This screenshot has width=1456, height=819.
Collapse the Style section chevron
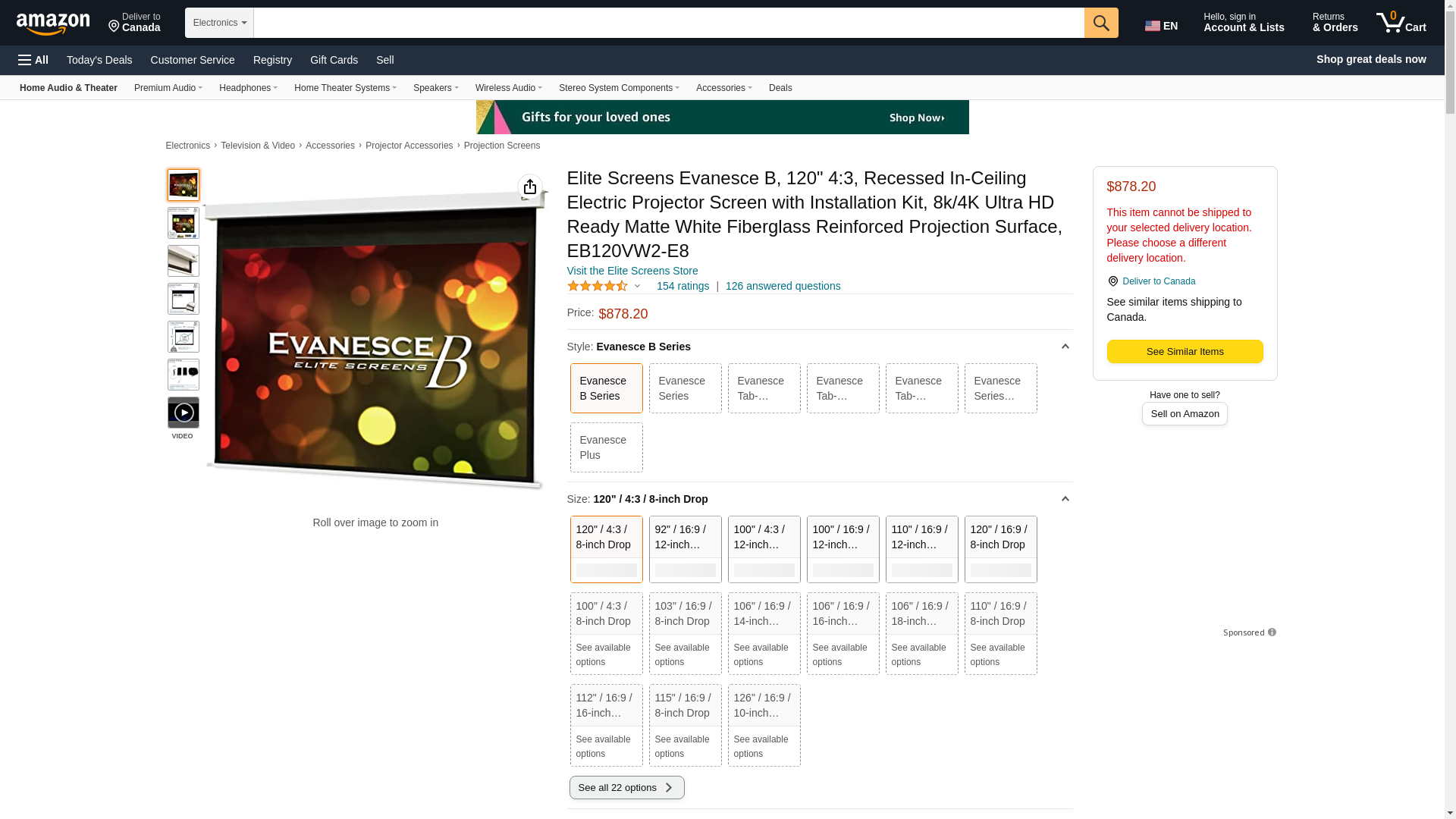pyautogui.click(x=1065, y=347)
